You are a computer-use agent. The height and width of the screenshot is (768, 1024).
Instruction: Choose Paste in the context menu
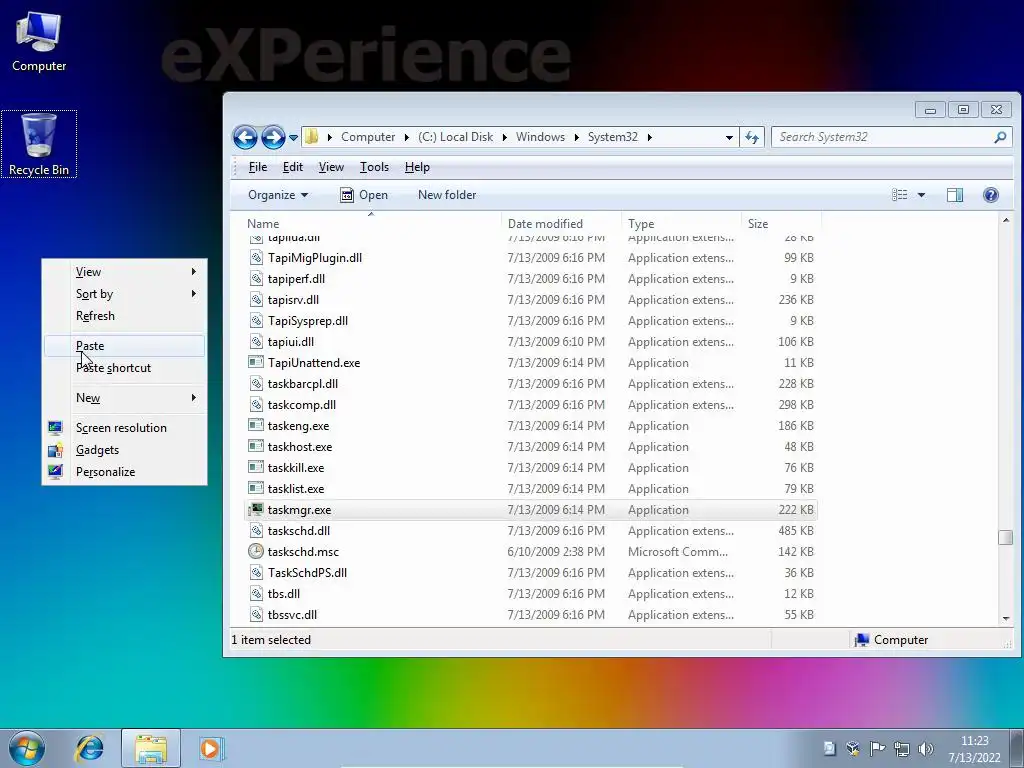coord(124,345)
